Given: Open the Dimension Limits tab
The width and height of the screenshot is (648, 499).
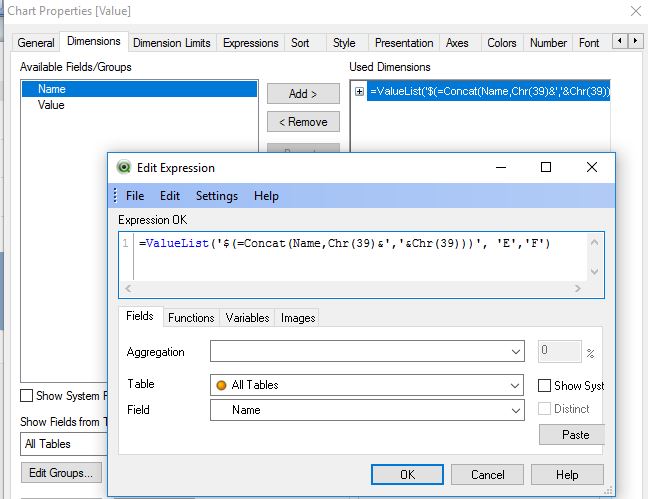Looking at the screenshot, I should click(x=172, y=43).
